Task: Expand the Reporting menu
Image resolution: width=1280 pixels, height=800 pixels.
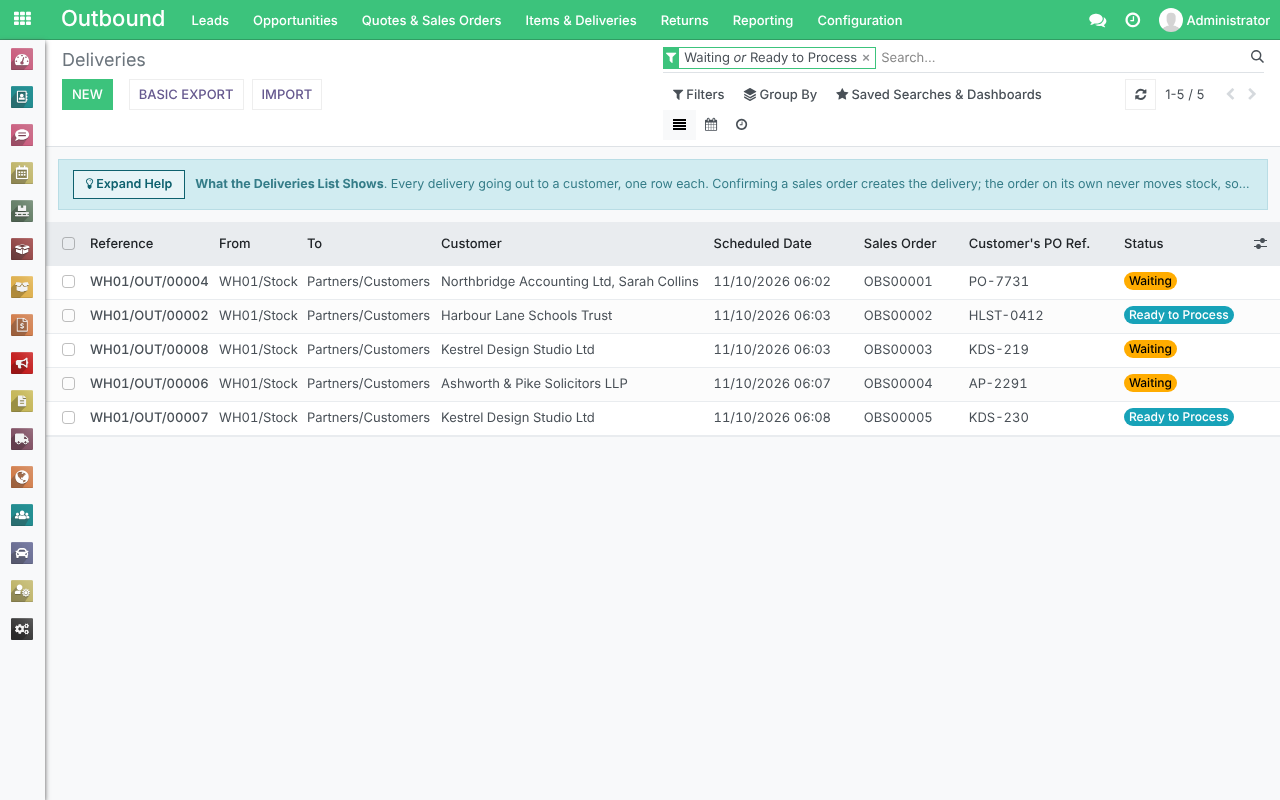Action: pyautogui.click(x=763, y=20)
